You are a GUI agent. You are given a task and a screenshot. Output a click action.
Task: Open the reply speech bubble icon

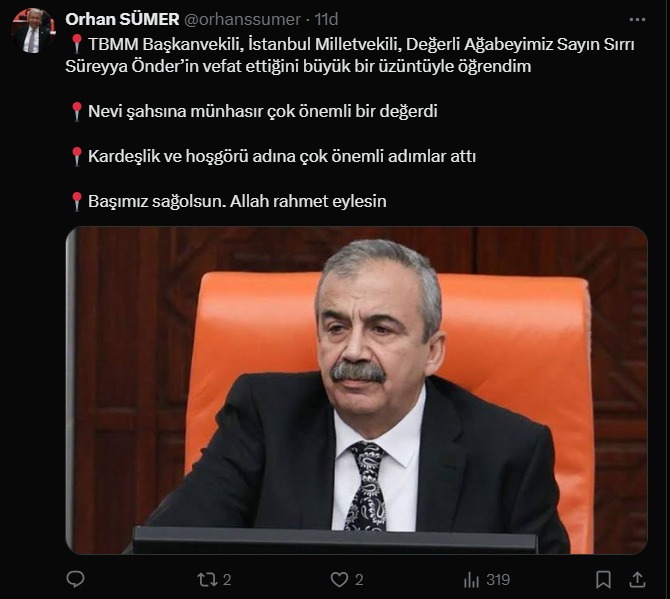coord(76,579)
